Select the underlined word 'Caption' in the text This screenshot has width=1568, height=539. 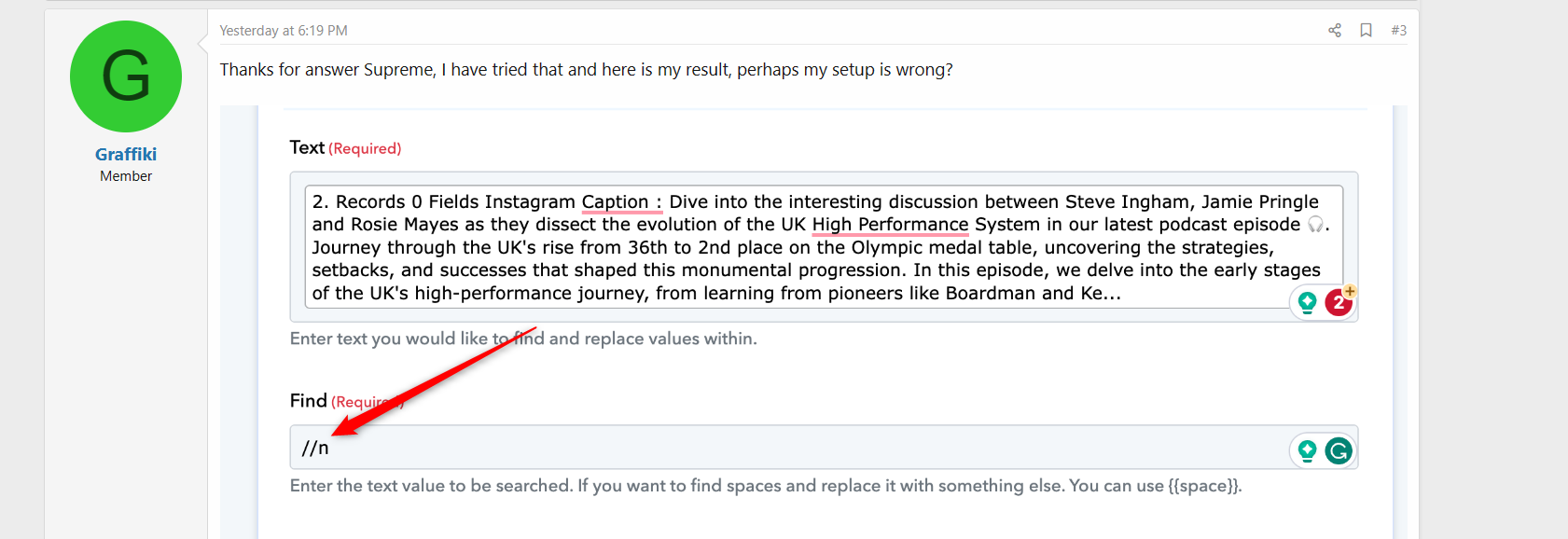coord(615,202)
